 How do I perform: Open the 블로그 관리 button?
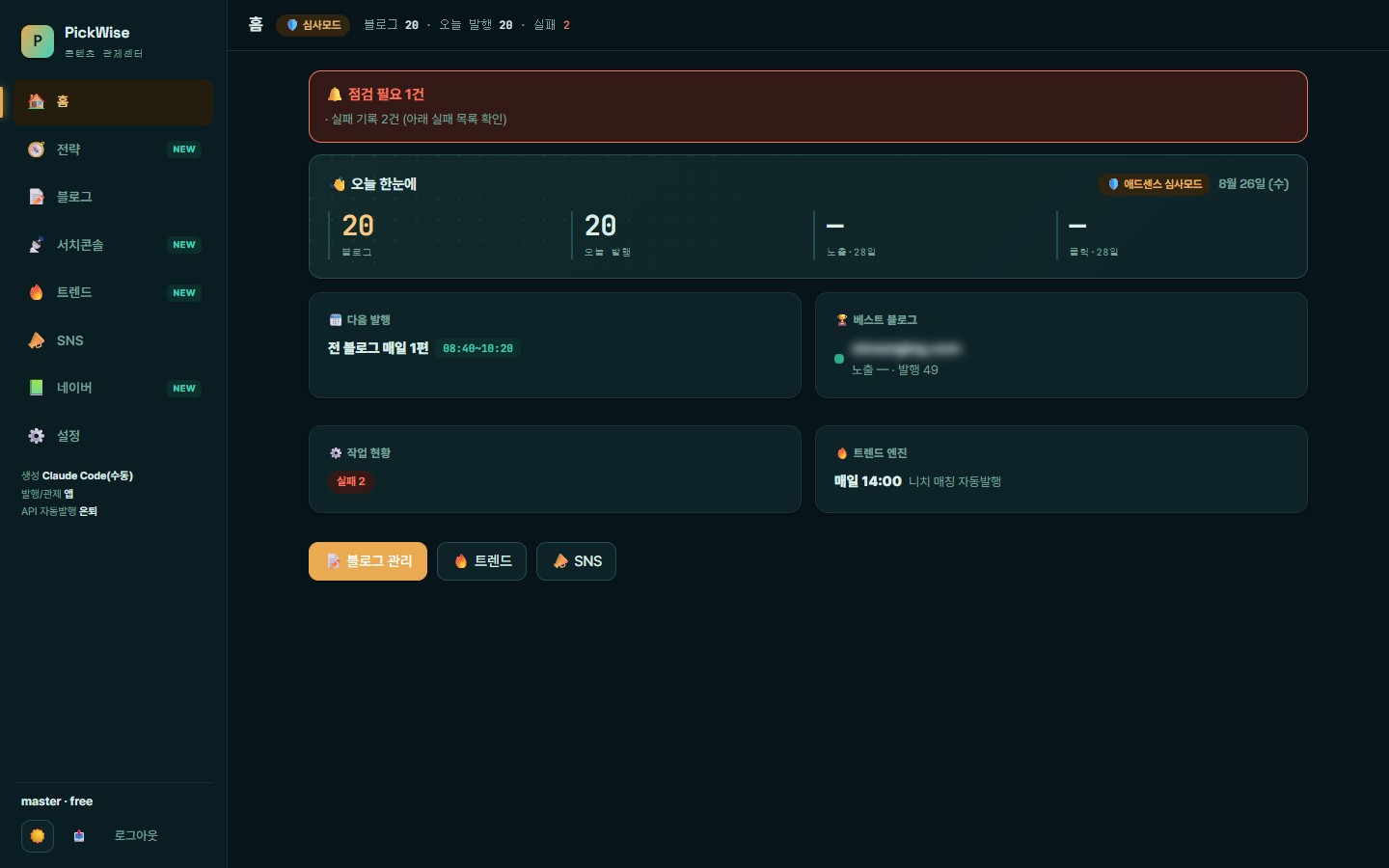pyautogui.click(x=368, y=561)
